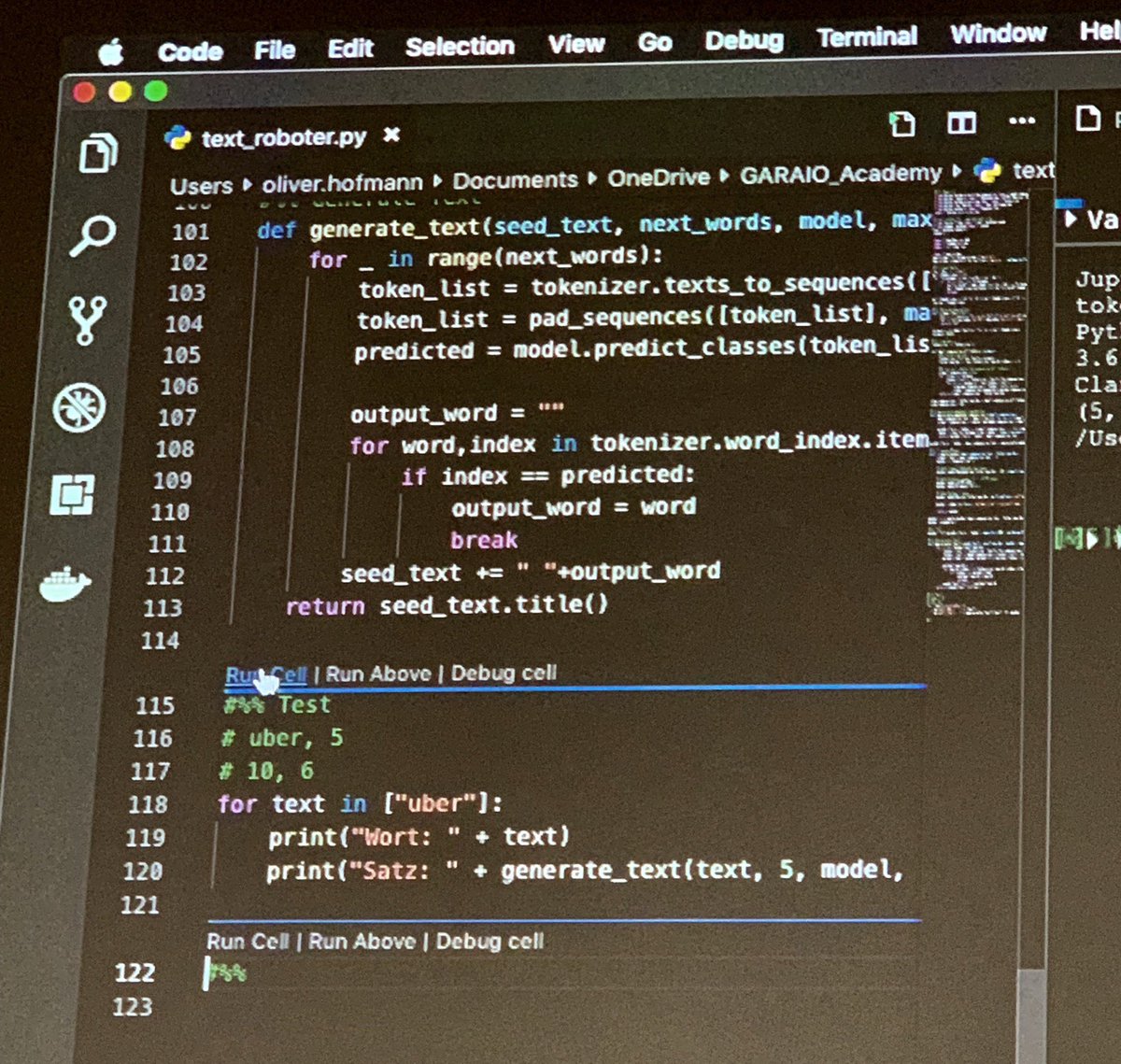Select the text_roboter.py editor tab

pos(282,137)
